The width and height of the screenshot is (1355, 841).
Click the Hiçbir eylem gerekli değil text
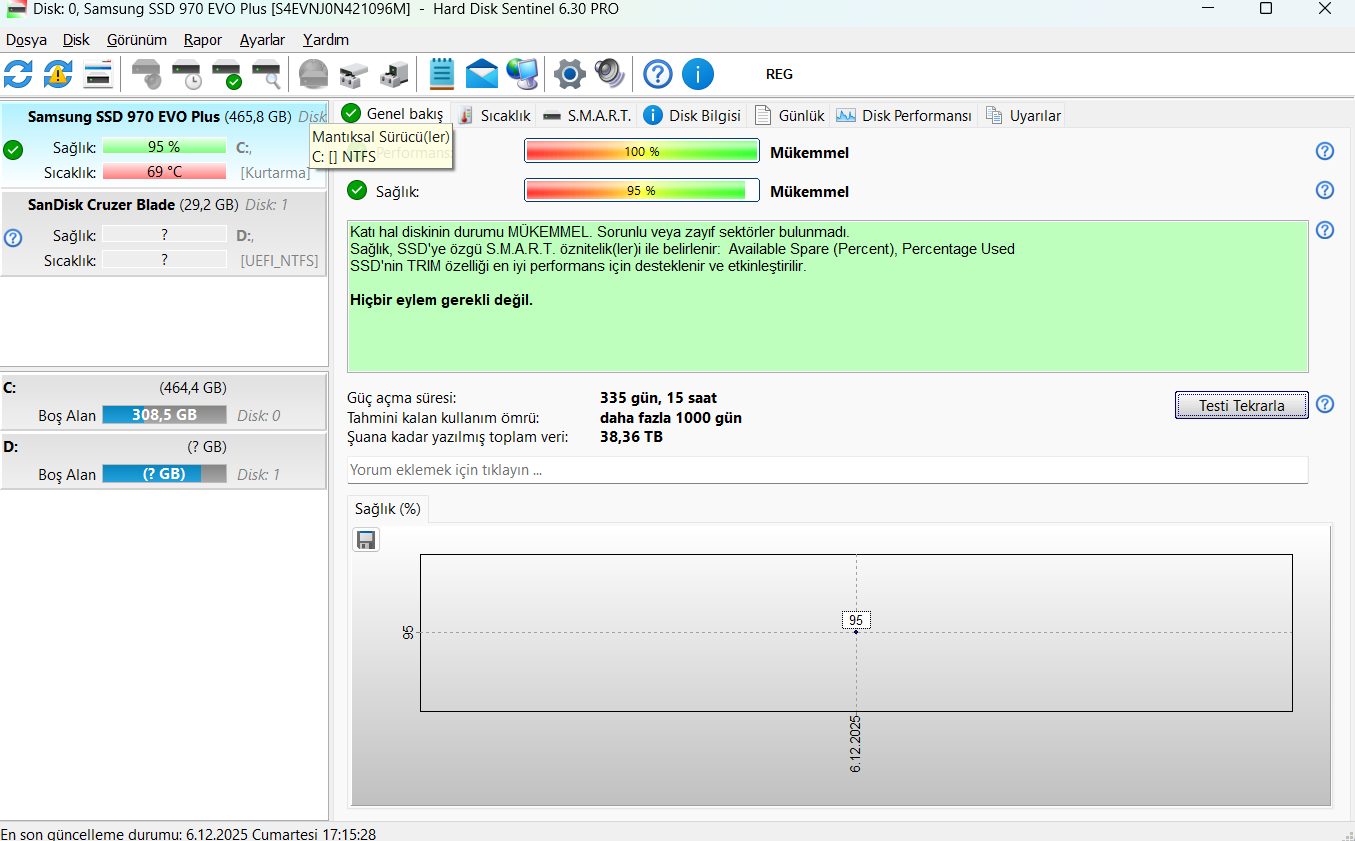point(442,299)
